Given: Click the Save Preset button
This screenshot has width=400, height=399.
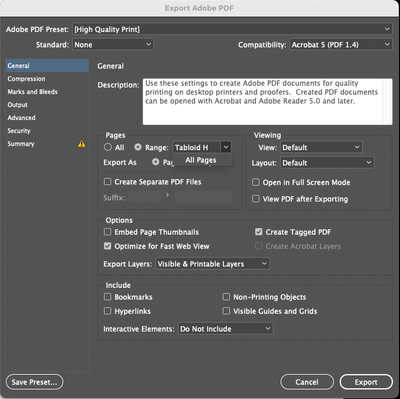Looking at the screenshot, I should (35, 382).
